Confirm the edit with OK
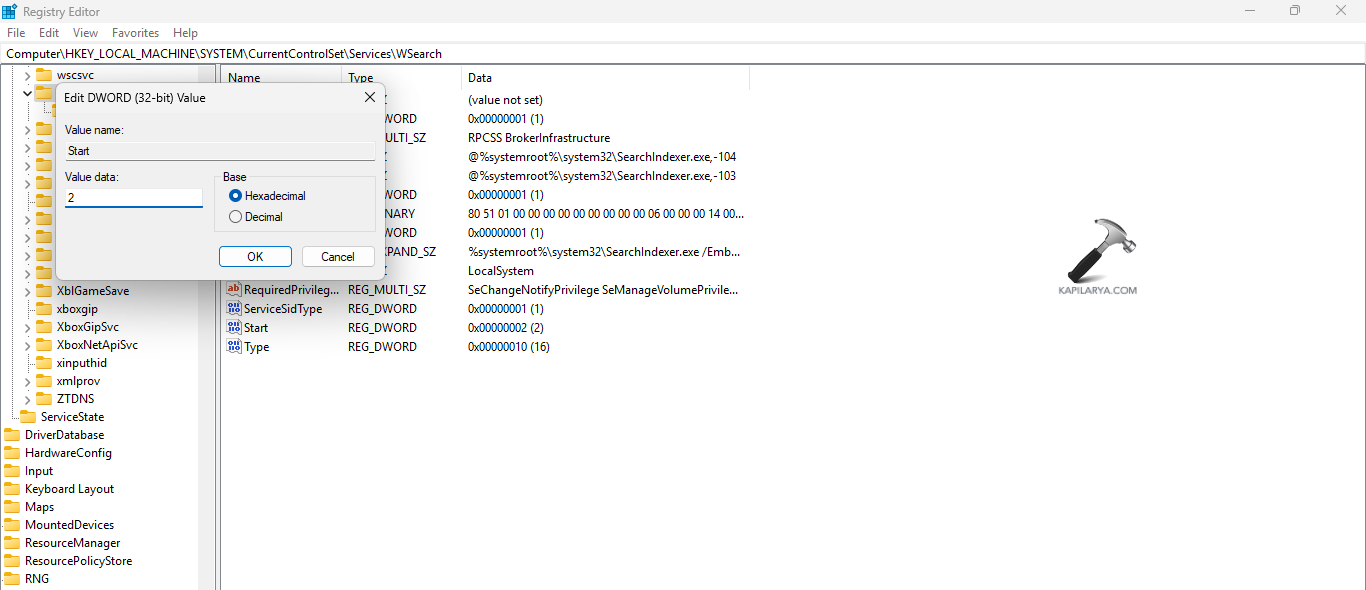This screenshot has width=1366, height=590. tap(255, 256)
